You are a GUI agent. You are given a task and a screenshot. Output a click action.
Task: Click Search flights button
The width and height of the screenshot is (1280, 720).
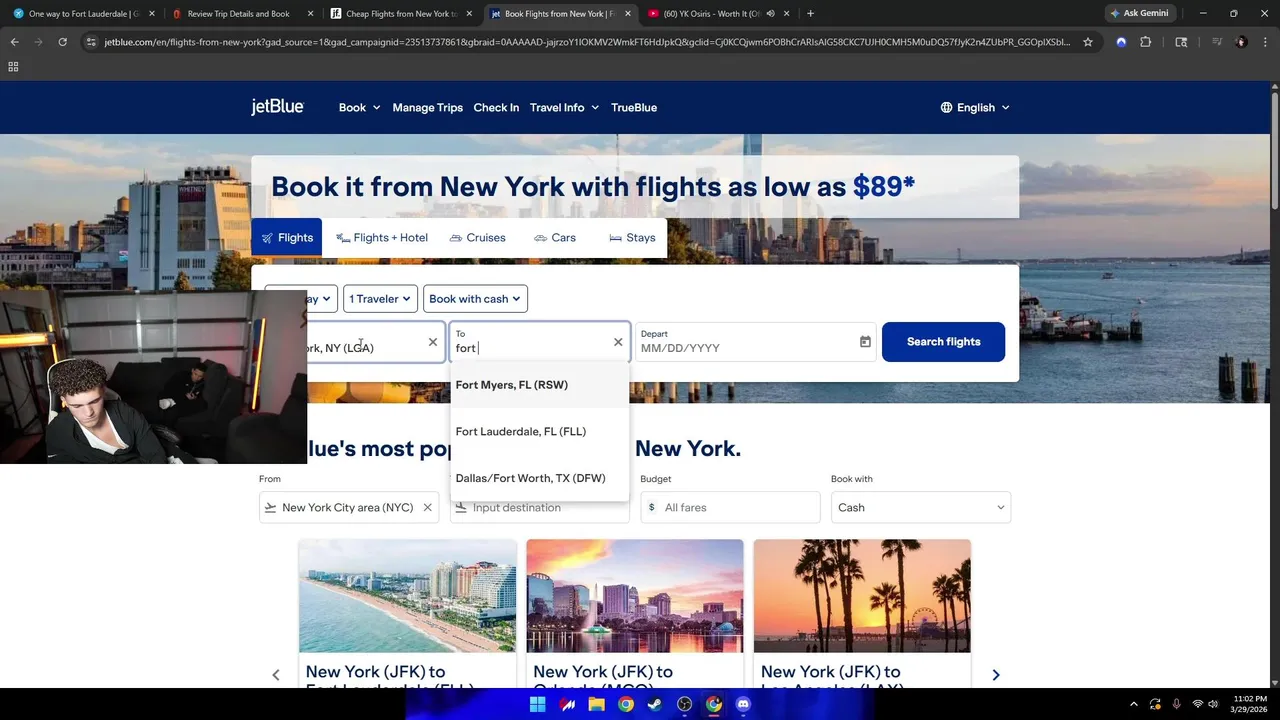[943, 342]
